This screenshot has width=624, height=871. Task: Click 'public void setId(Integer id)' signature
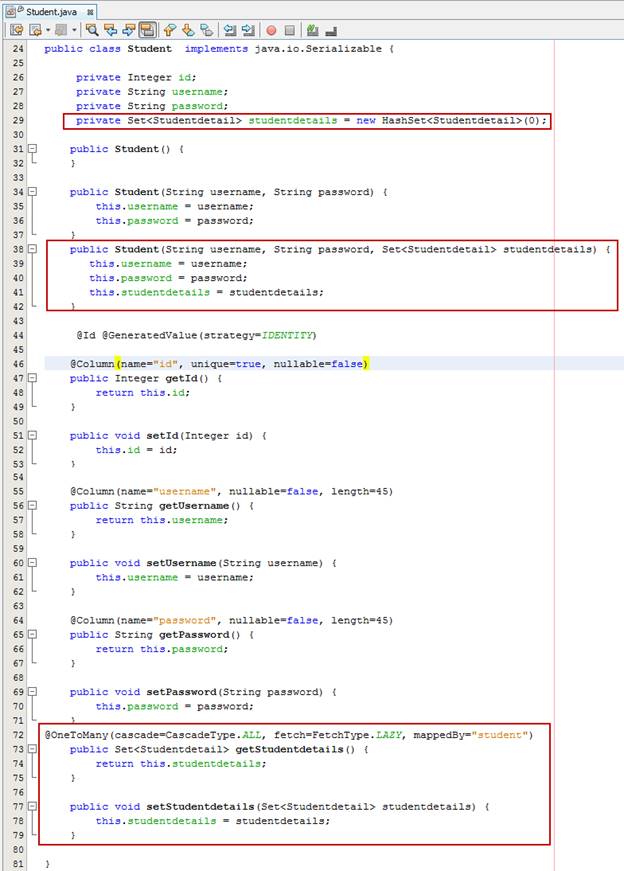coord(161,436)
